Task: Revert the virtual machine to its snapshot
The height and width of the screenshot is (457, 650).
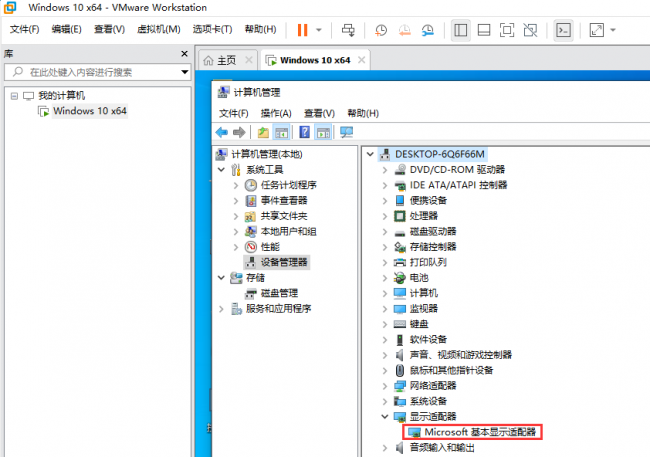Action: pos(404,30)
